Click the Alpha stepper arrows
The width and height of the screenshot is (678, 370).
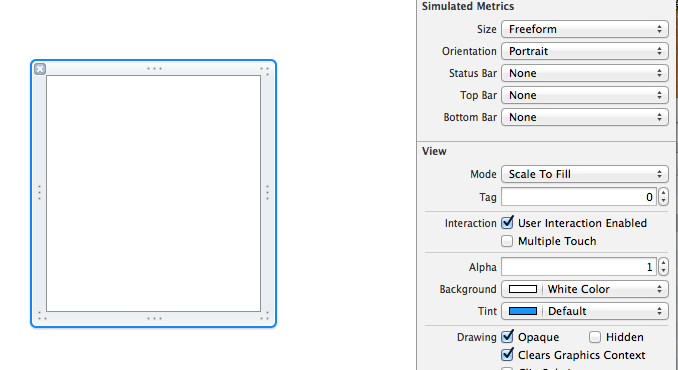[x=663, y=267]
